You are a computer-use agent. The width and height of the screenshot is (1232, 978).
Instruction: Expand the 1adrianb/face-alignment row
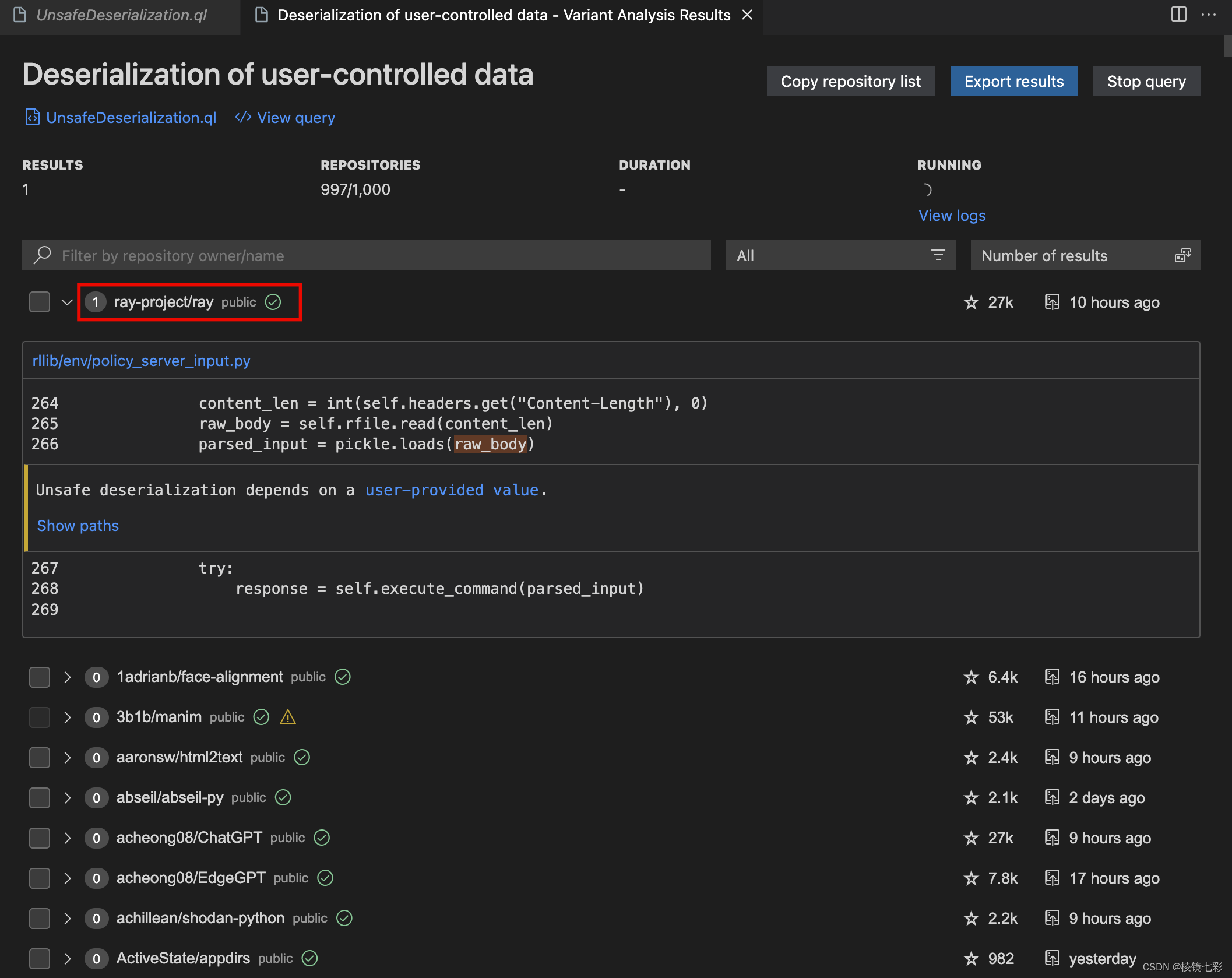(67, 677)
